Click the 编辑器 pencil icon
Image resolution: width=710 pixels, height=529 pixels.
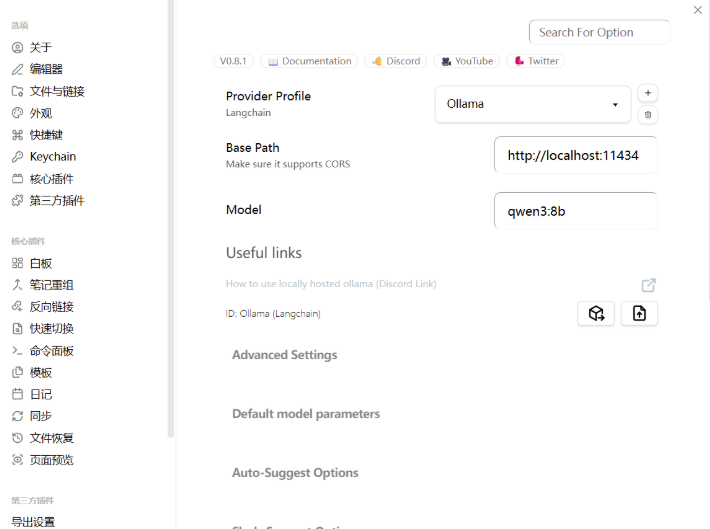tap(17, 69)
